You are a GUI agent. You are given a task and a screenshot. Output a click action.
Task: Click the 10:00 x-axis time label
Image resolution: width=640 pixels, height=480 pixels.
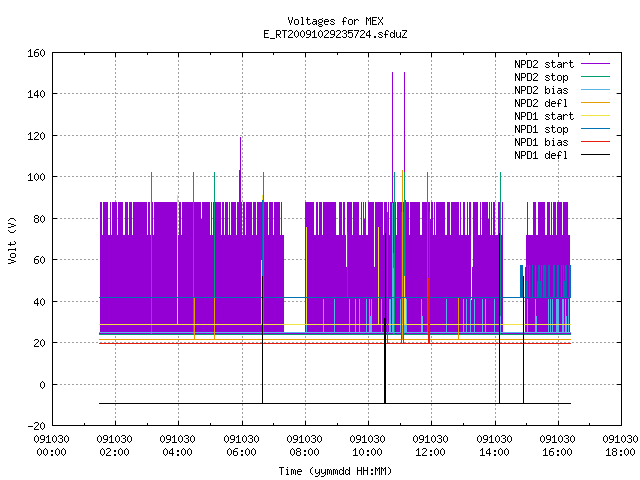367,452
